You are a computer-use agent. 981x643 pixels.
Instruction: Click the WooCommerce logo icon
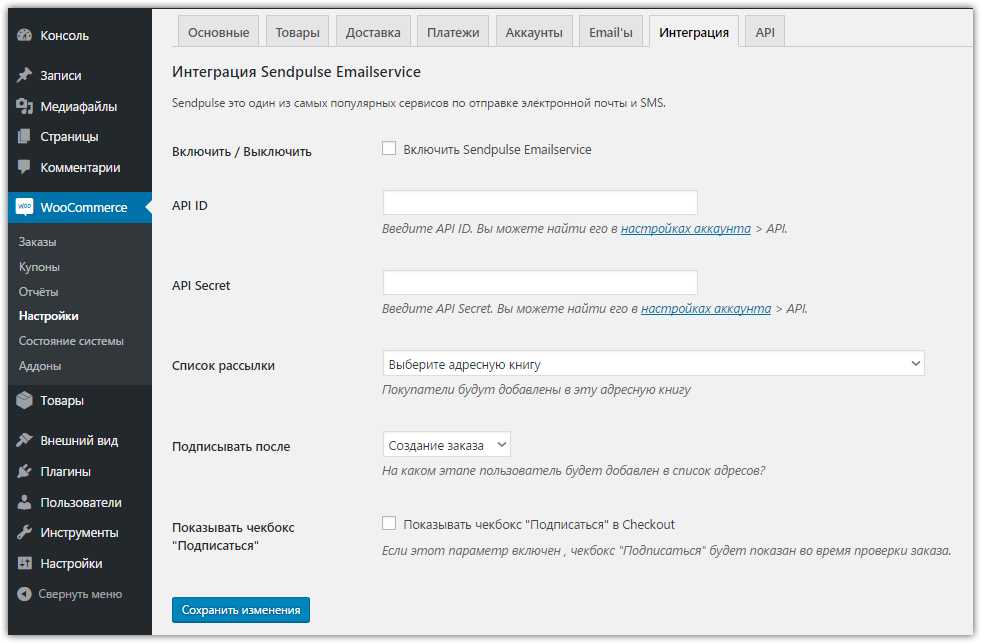pos(25,207)
